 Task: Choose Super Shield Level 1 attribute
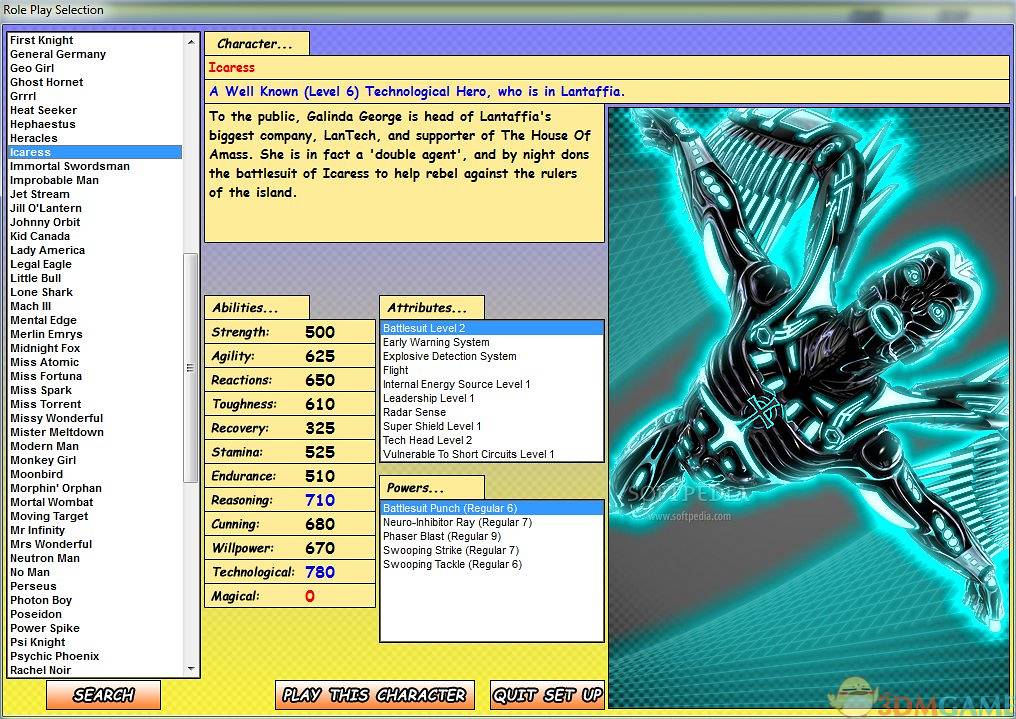click(x=432, y=426)
